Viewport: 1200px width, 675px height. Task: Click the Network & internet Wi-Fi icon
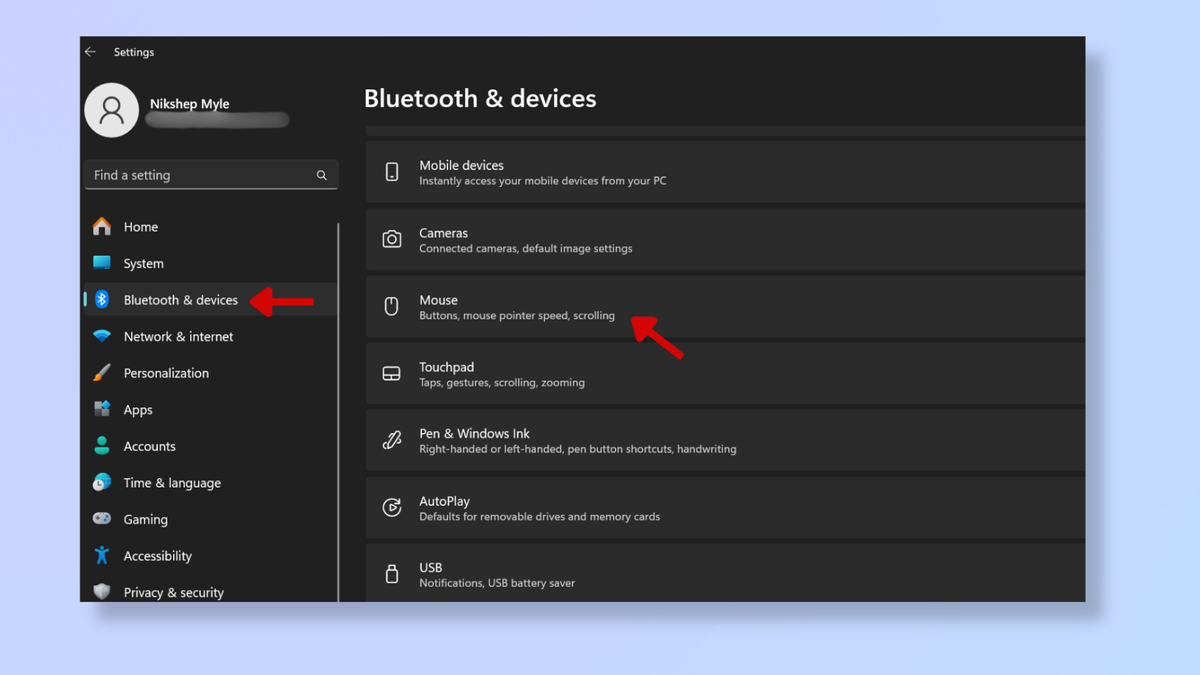[103, 336]
